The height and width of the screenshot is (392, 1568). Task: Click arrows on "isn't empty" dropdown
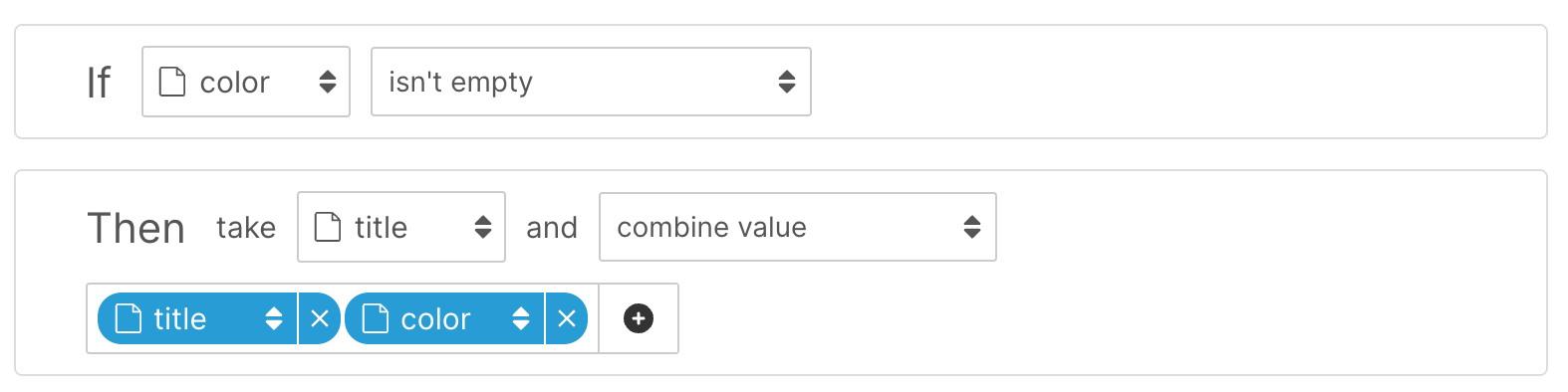click(x=787, y=82)
